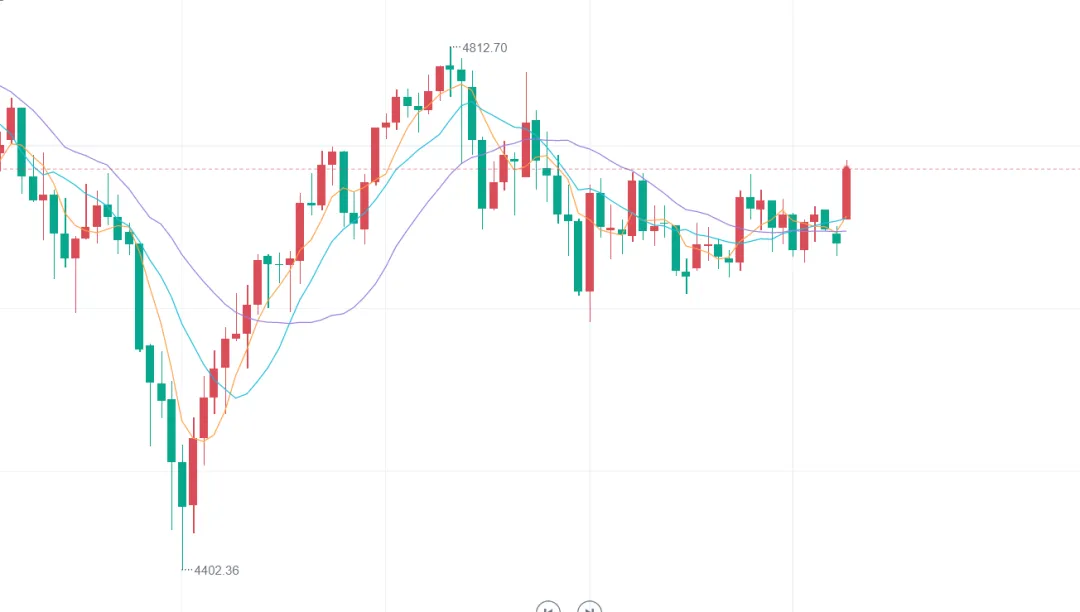The width and height of the screenshot is (1080, 612).
Task: Click the candle wick tip beside the 4812.70 label
Action: pos(450,48)
